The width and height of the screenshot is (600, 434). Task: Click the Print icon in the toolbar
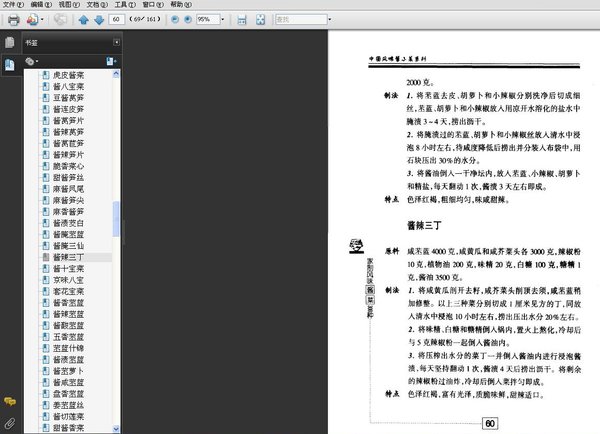[13, 19]
